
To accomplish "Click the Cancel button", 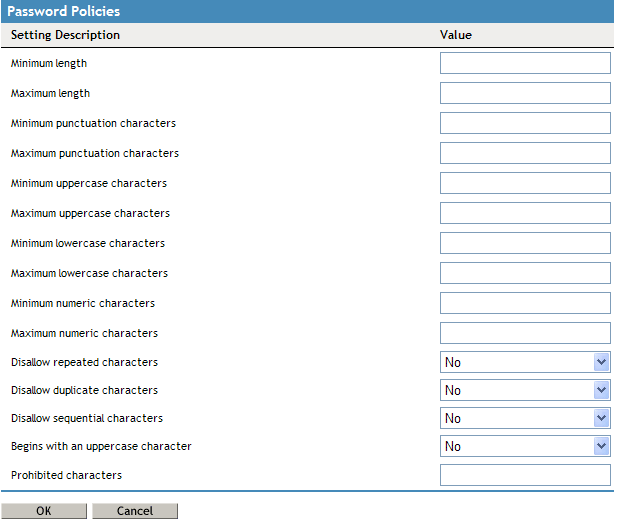I will 135,511.
